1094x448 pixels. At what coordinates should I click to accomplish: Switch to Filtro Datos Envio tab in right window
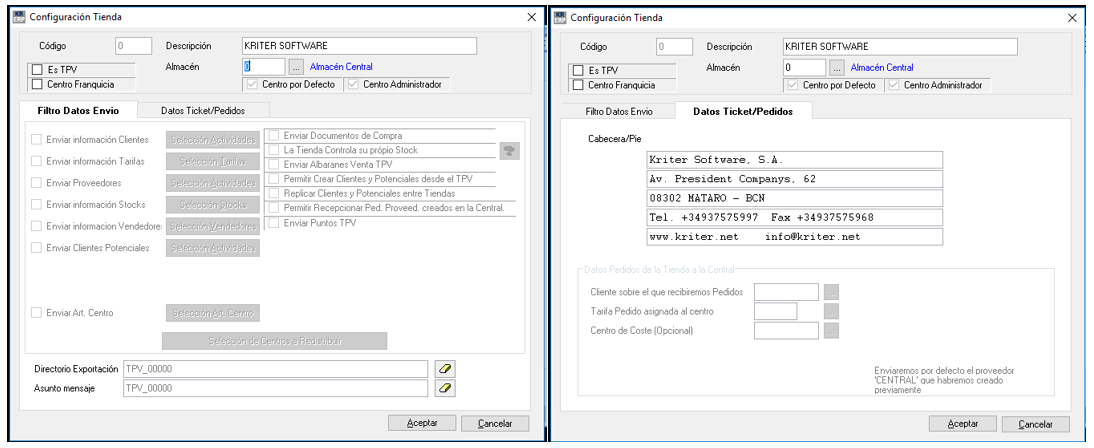click(618, 111)
